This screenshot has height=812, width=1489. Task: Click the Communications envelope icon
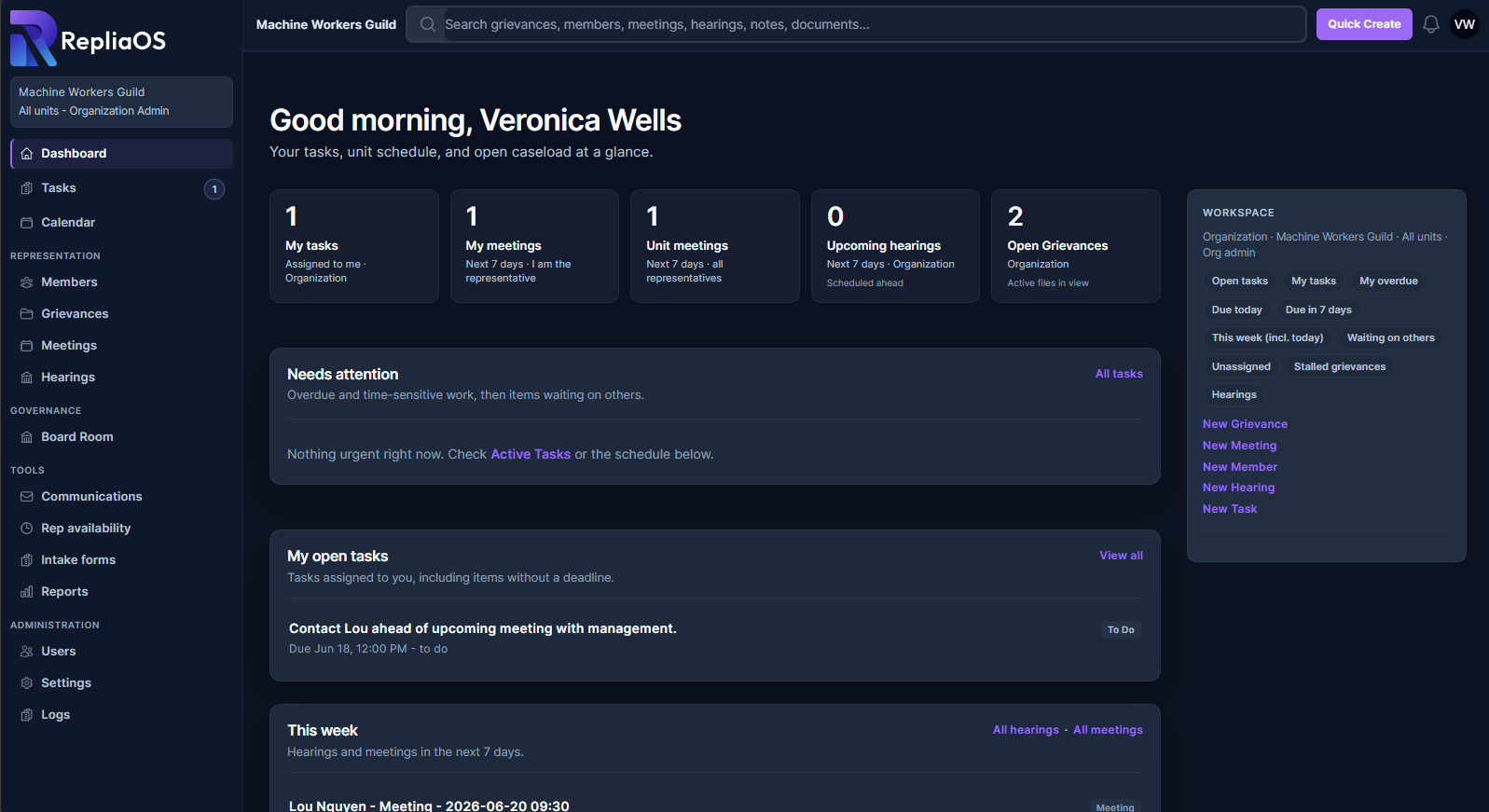point(27,497)
